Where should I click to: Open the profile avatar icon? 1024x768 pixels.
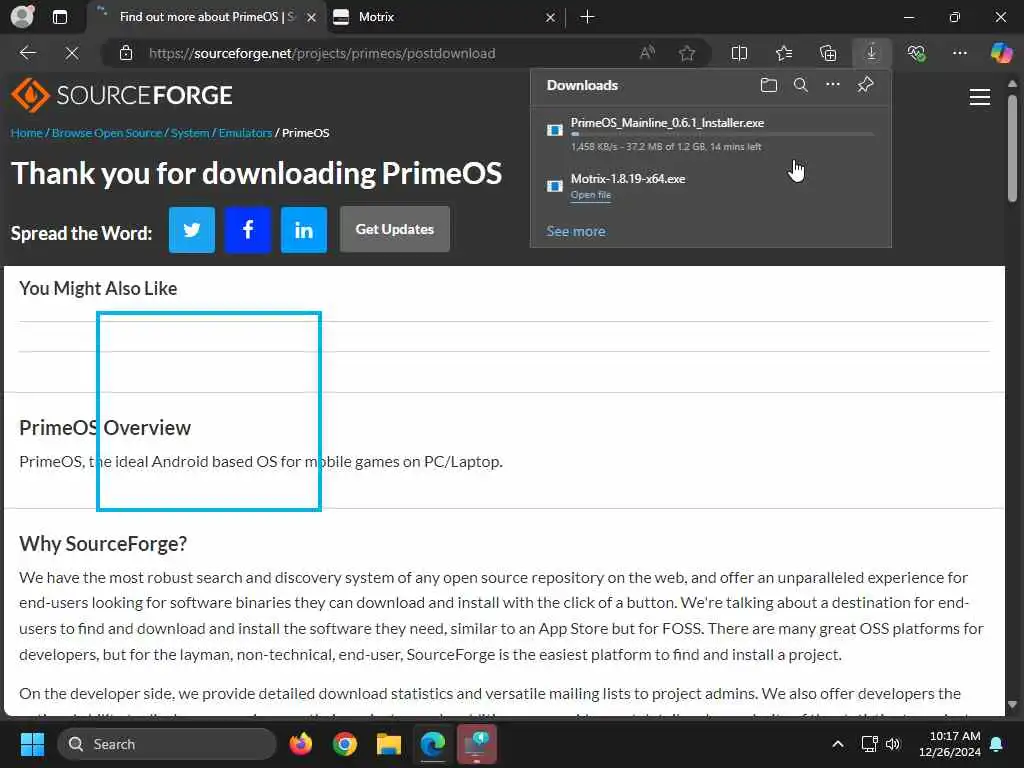point(22,16)
